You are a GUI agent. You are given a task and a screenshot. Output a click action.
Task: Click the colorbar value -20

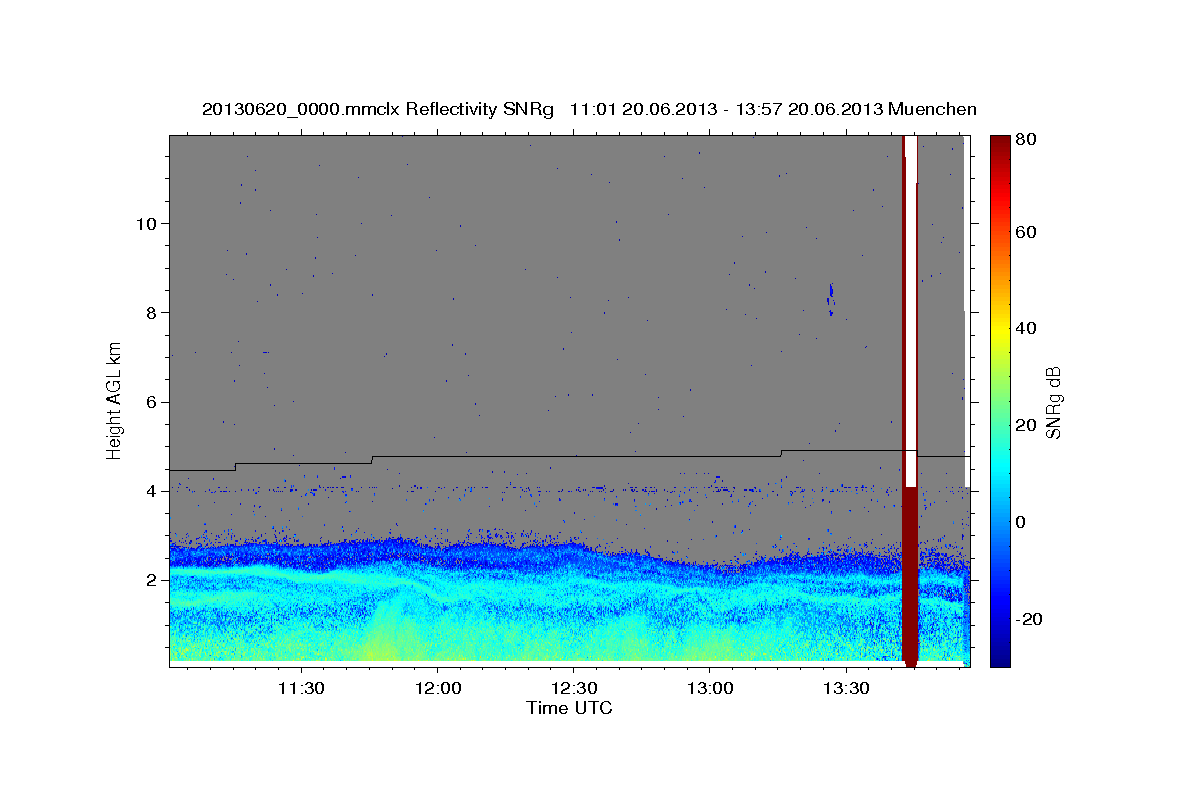[1028, 619]
